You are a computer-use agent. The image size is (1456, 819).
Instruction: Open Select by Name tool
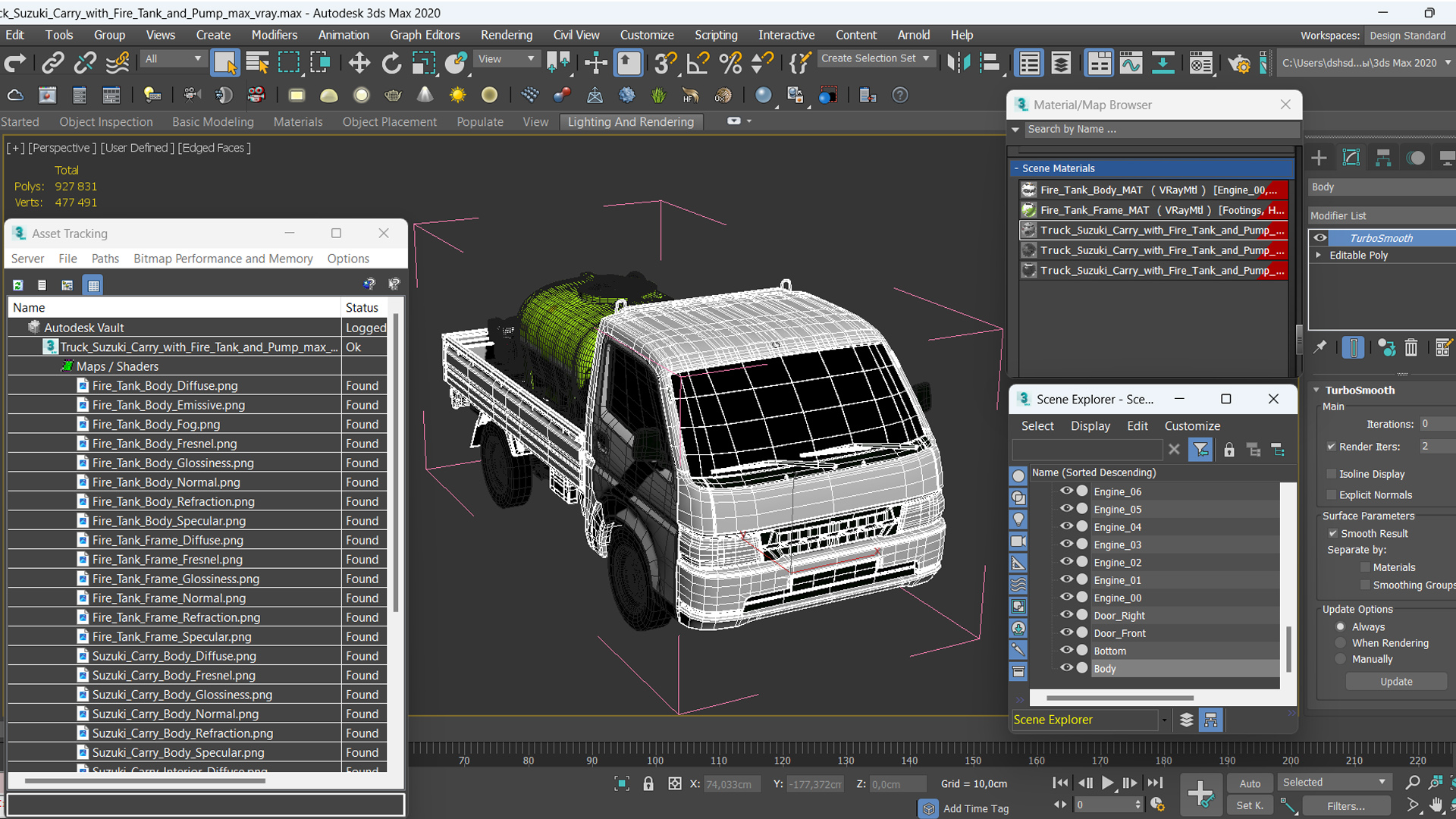point(257,63)
